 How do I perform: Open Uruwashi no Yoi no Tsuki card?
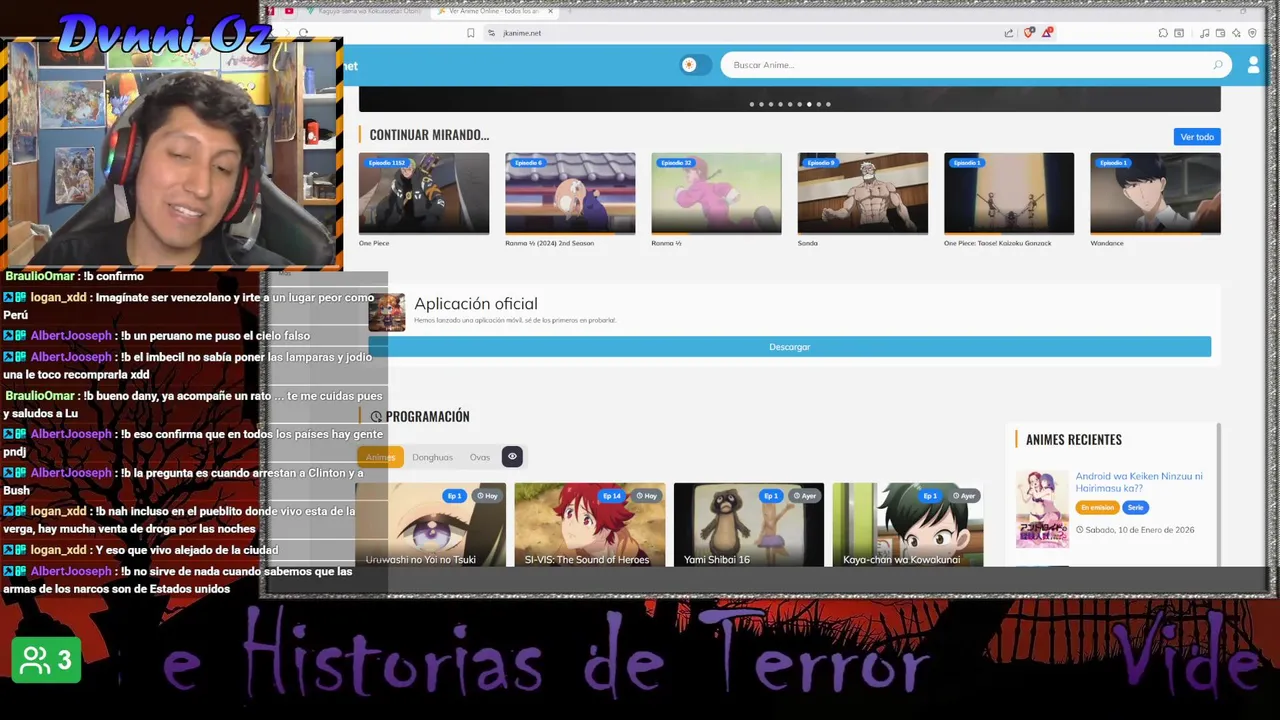pyautogui.click(x=430, y=525)
